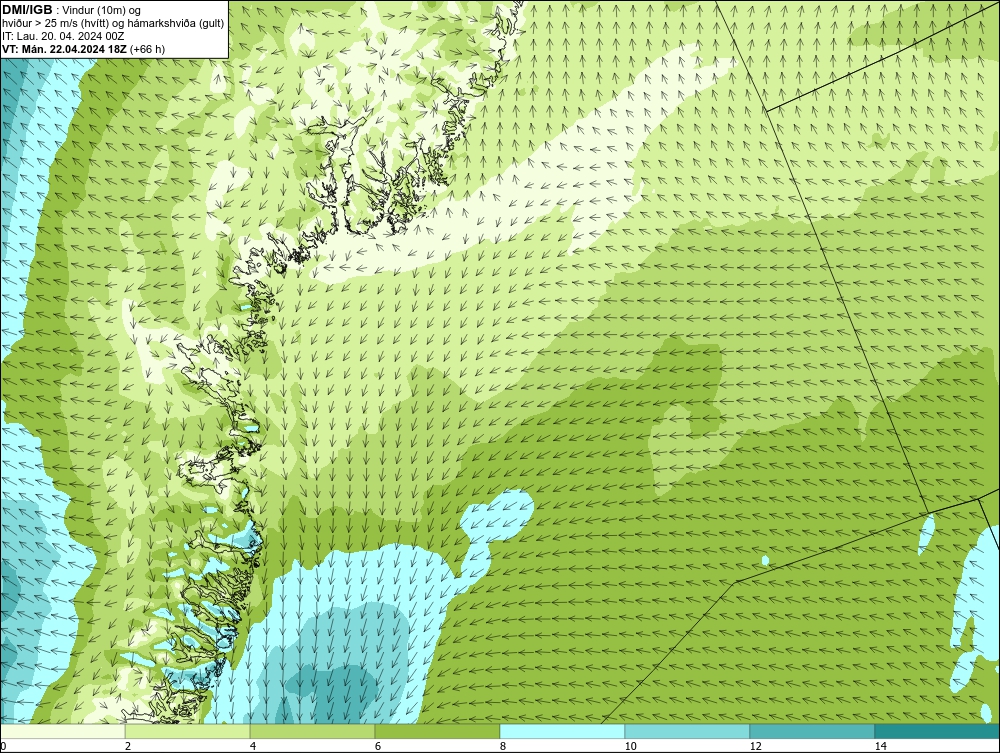Click the 8–10 m/s light cyan legend segment
The image size is (1000, 753).
coord(562,731)
